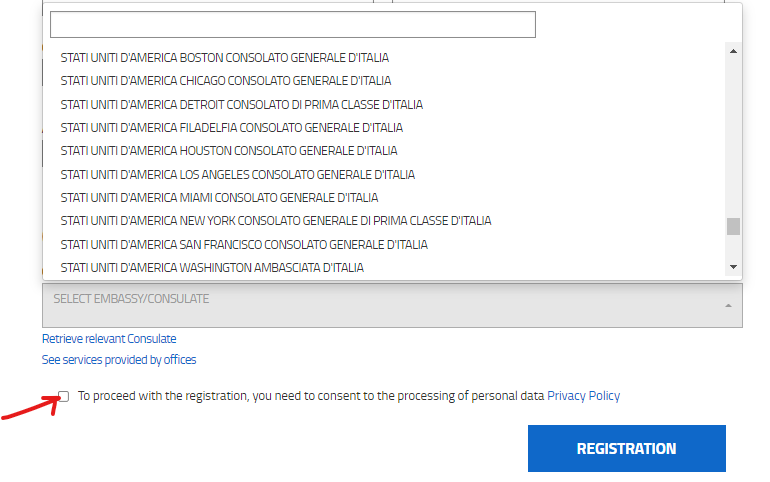Pick Filadelfia Consolato Generale d'Italia
This screenshot has width=770, height=482.
coord(232,127)
